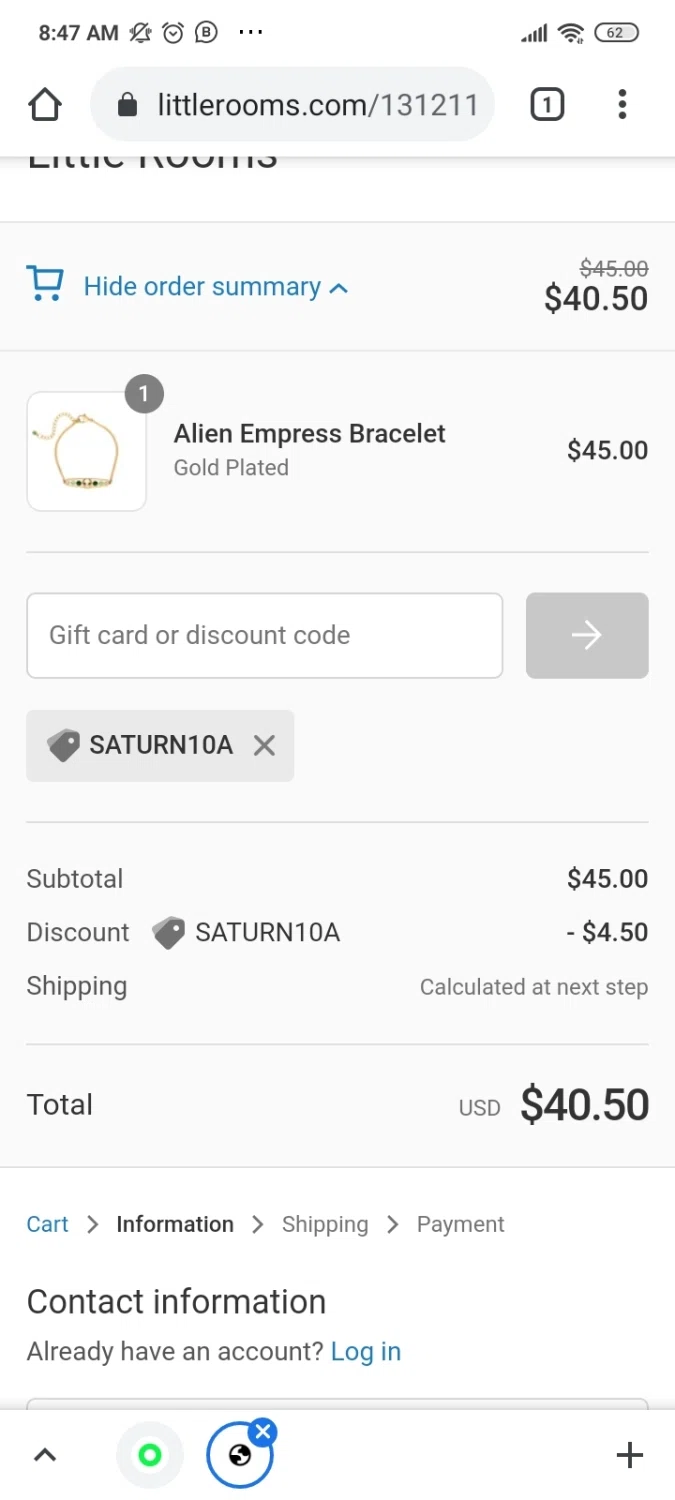Screen dimensions: 675x1500
Task: Select the Payment breadcrumb step
Action: (460, 1224)
